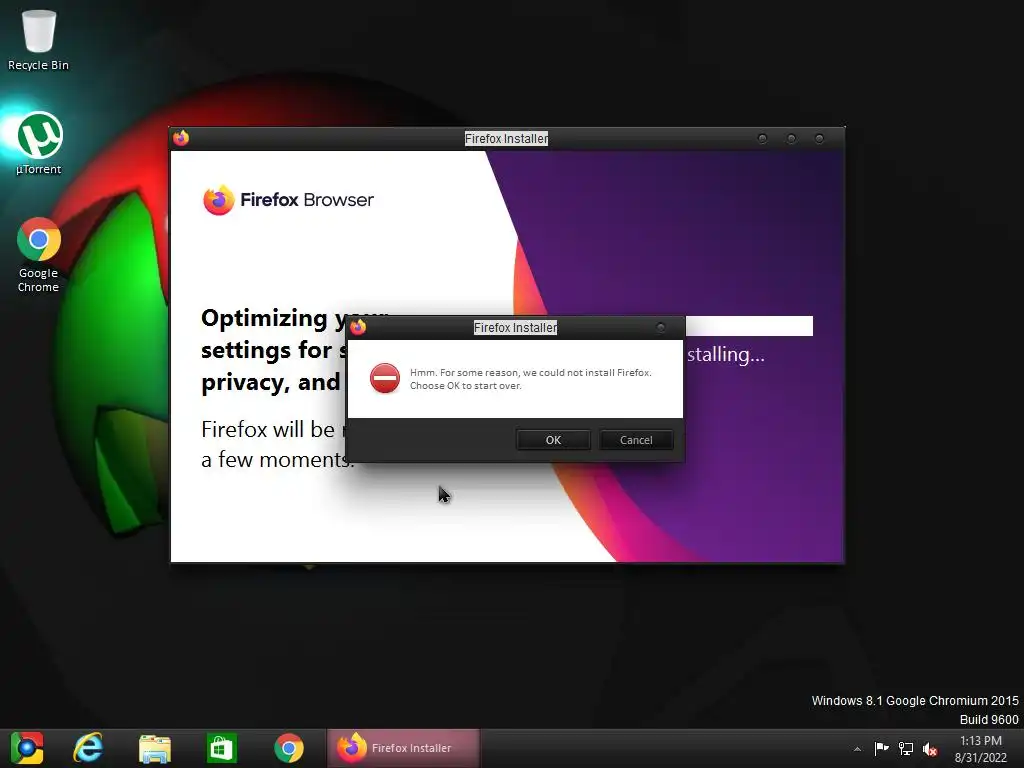This screenshot has width=1024, height=768.
Task: Click the error message text 'Hmm. For some reason'
Action: pyautogui.click(x=531, y=379)
